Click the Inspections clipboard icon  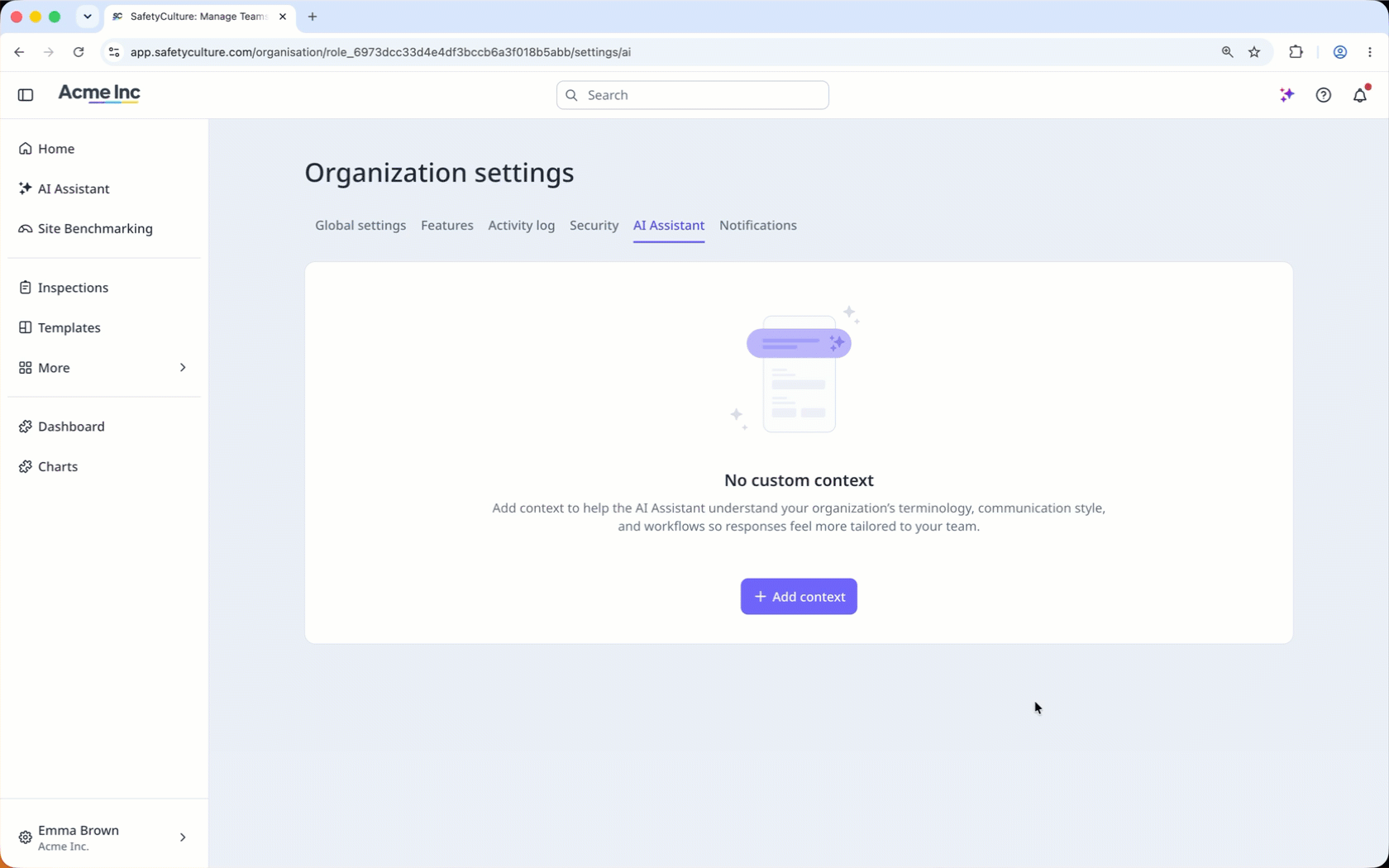click(26, 288)
